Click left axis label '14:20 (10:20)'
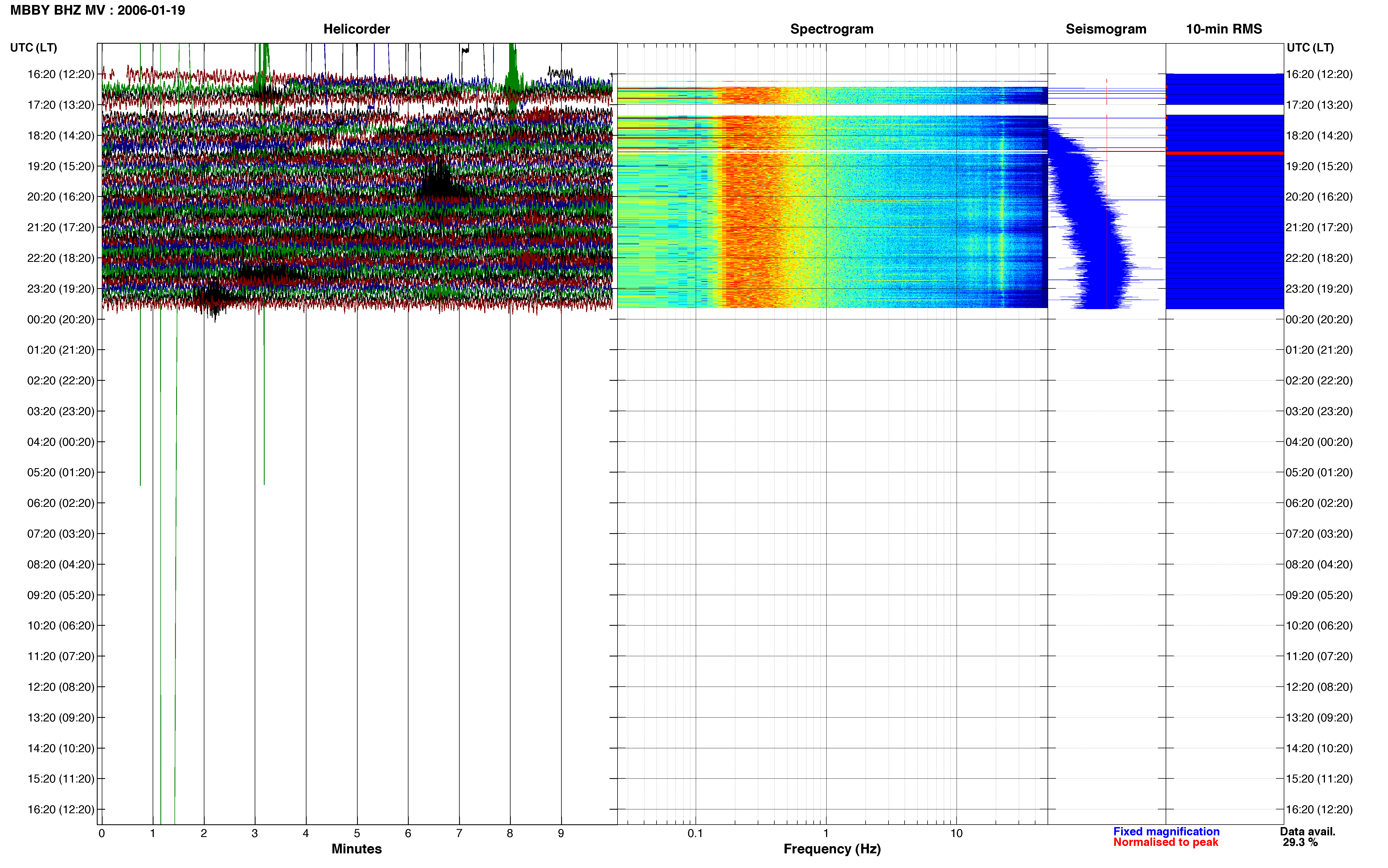The height and width of the screenshot is (868, 1388). (x=61, y=748)
